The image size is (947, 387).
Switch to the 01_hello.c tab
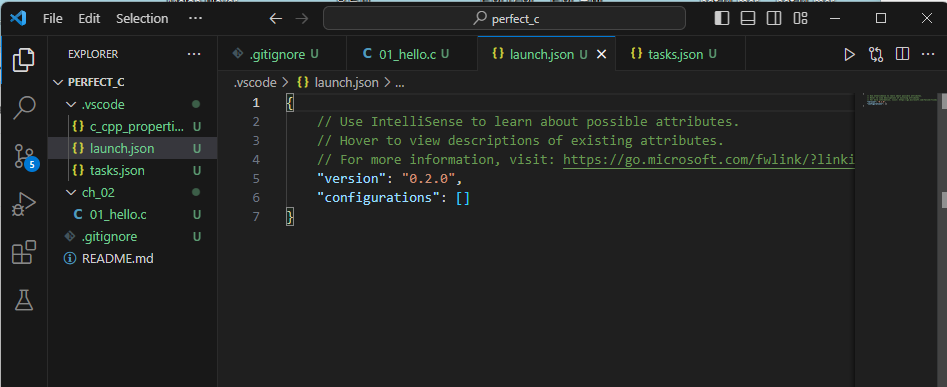412,54
